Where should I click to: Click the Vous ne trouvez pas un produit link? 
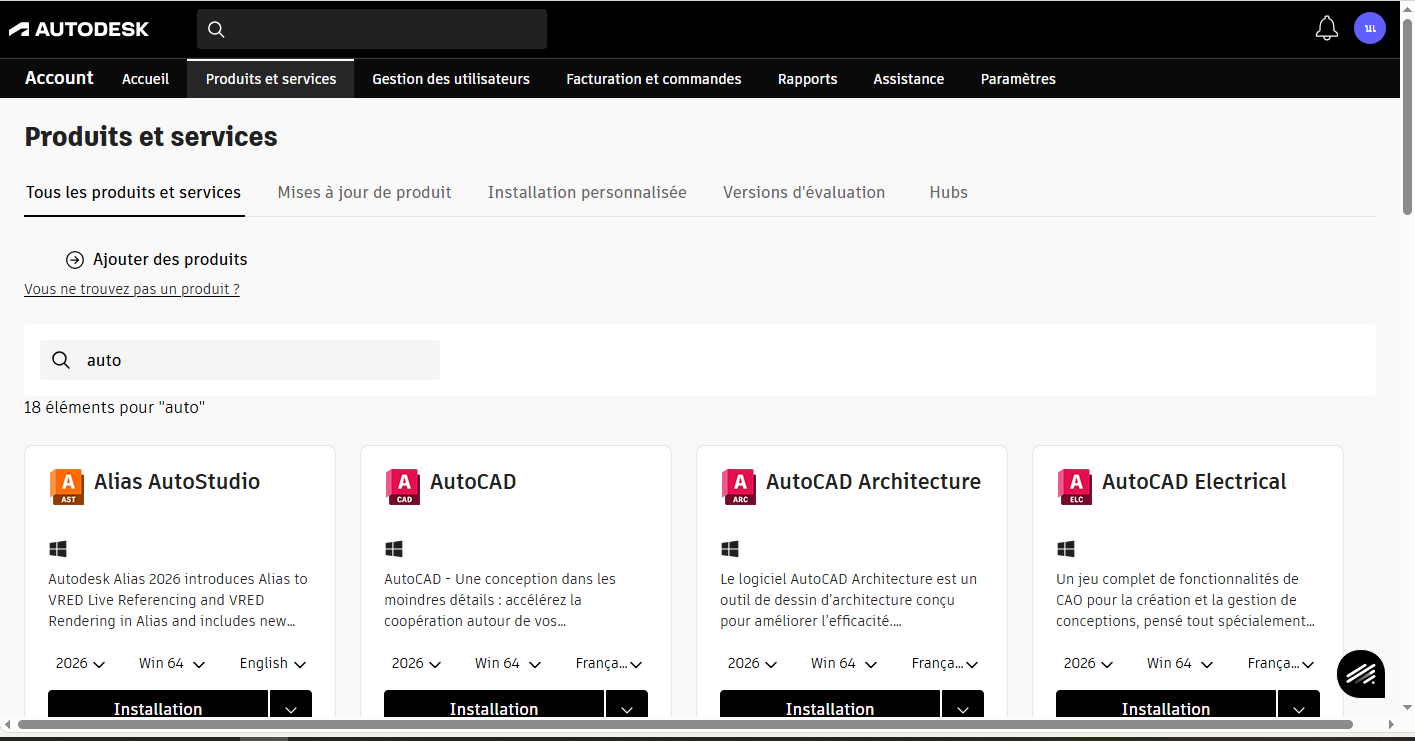[x=132, y=289]
